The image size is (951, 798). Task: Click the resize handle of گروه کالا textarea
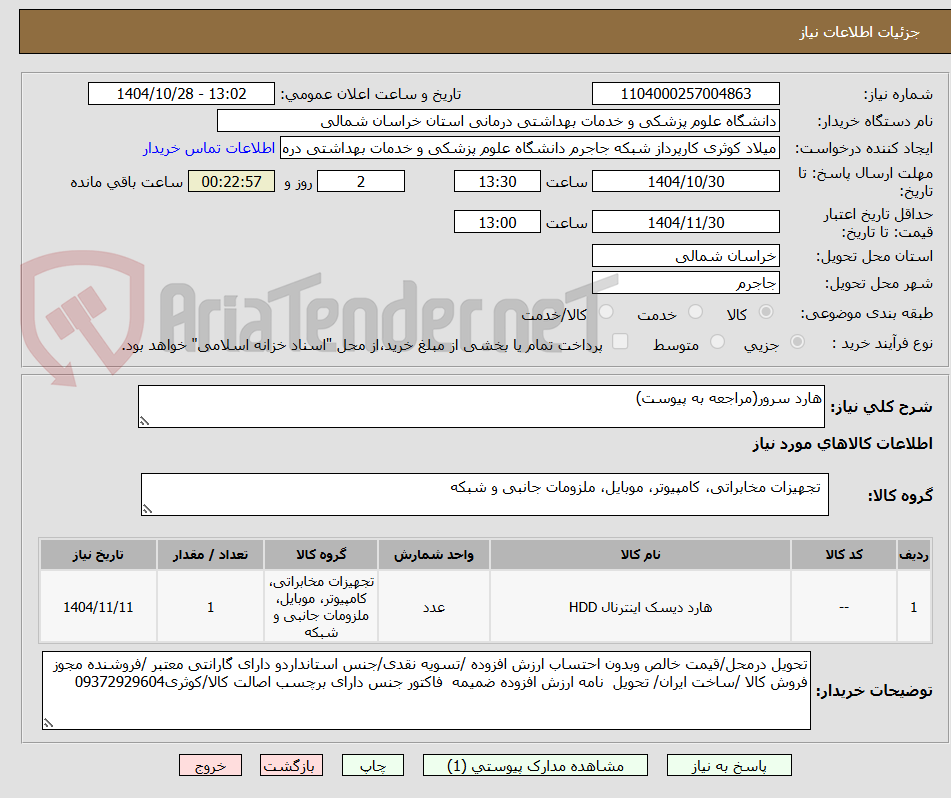[147, 509]
